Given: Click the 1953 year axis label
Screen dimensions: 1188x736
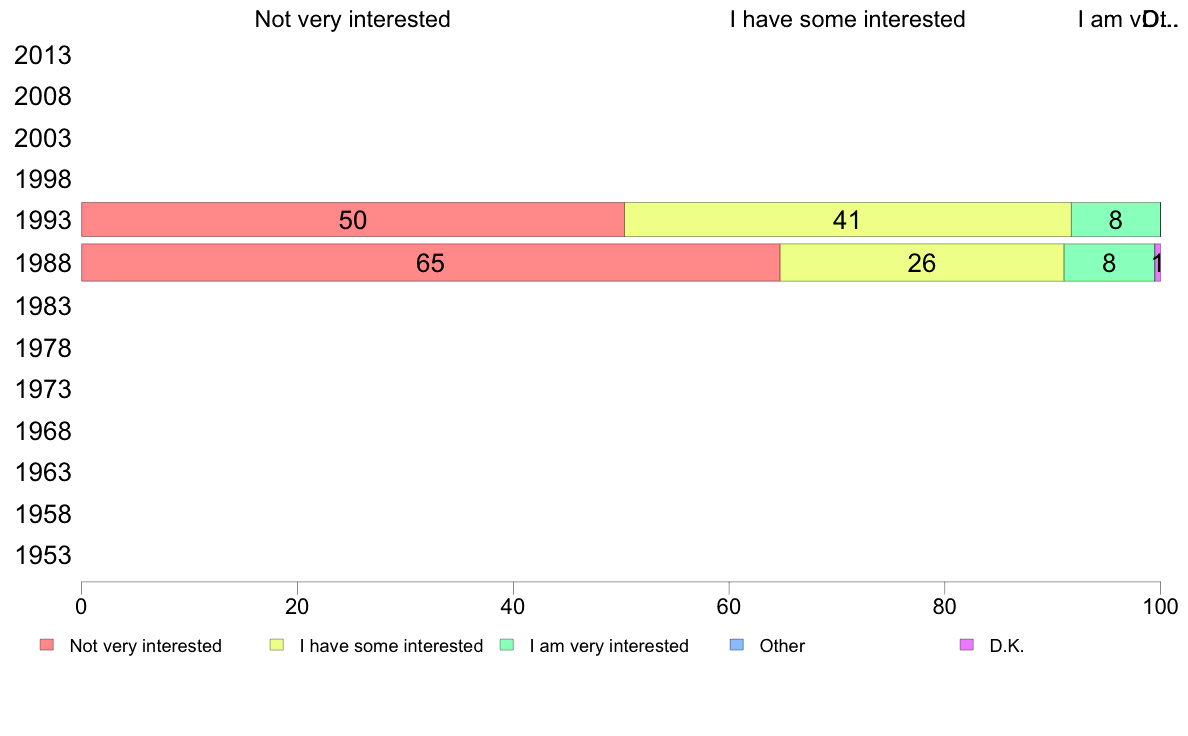Looking at the screenshot, I should tap(43, 556).
